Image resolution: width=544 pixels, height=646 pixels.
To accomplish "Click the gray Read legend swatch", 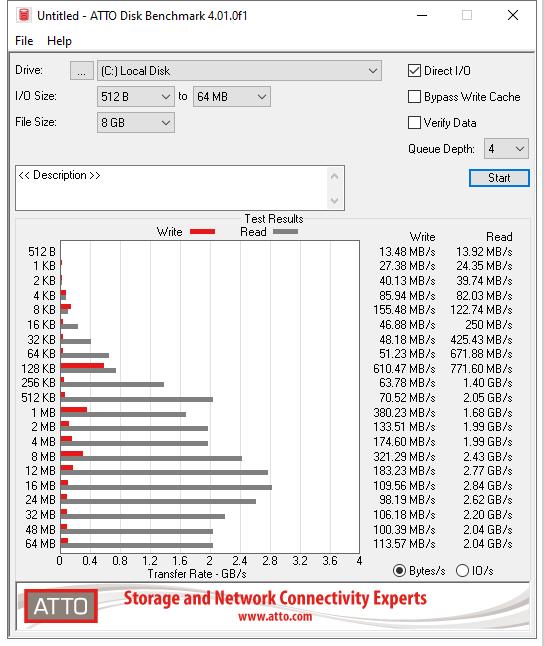I will (x=285, y=232).
